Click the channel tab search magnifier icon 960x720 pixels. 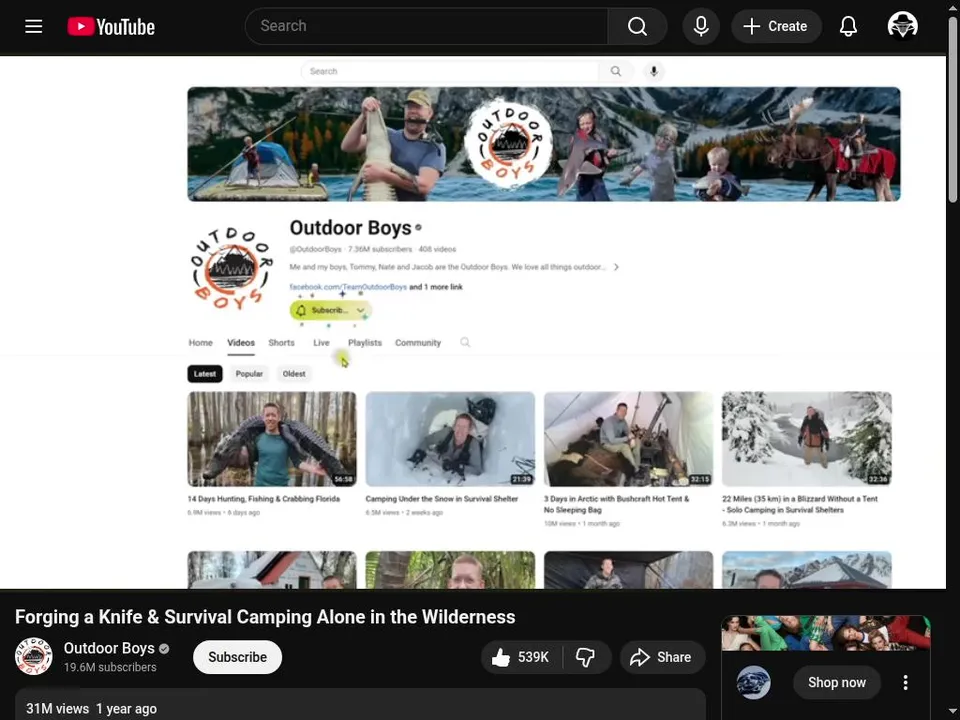click(465, 342)
